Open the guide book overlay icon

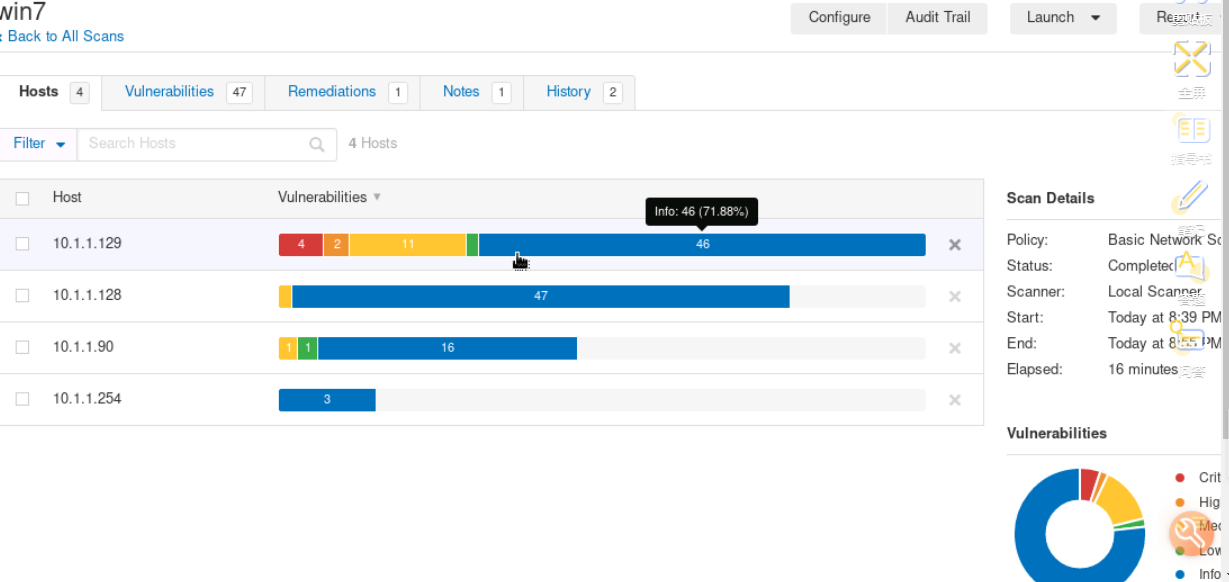[x=1191, y=129]
